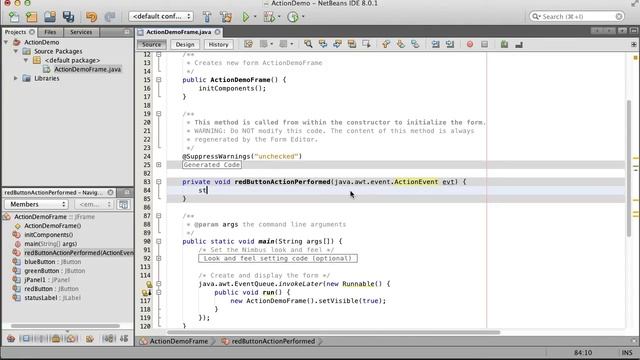Screen dimensions: 640x360
Task: Collapse the Source Packages node
Action: 16,51
